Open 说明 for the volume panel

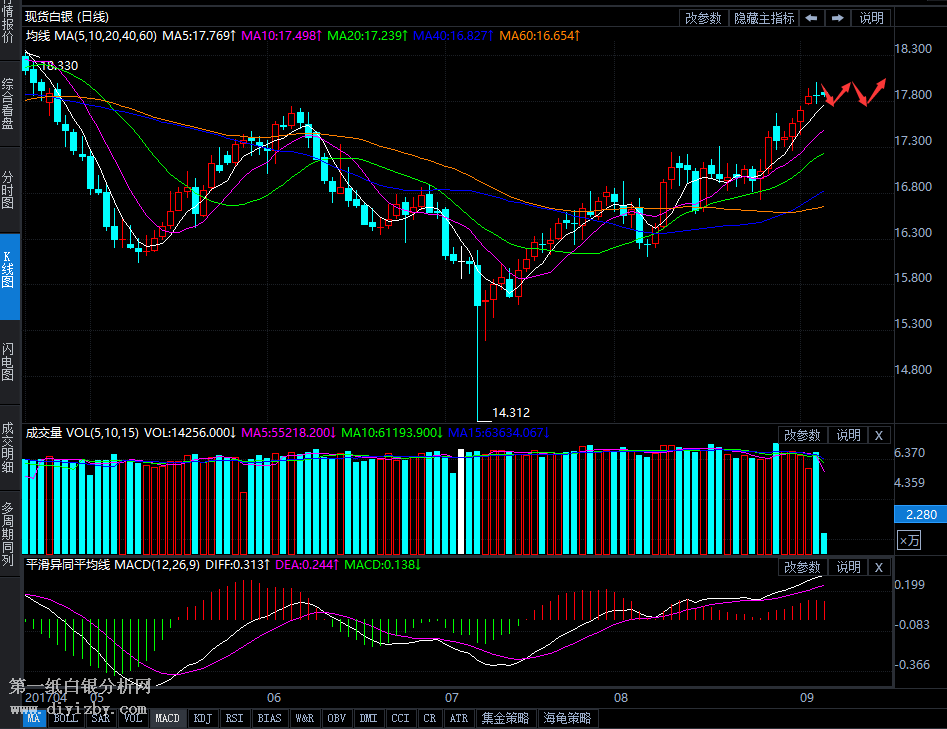point(848,435)
